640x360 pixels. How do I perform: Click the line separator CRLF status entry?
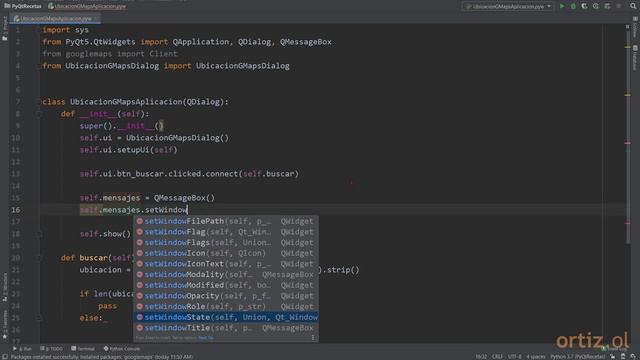coord(497,357)
